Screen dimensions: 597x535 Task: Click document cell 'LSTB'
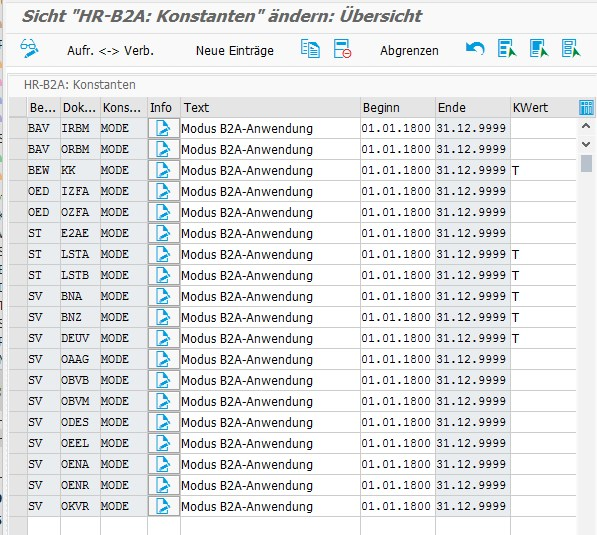point(80,275)
